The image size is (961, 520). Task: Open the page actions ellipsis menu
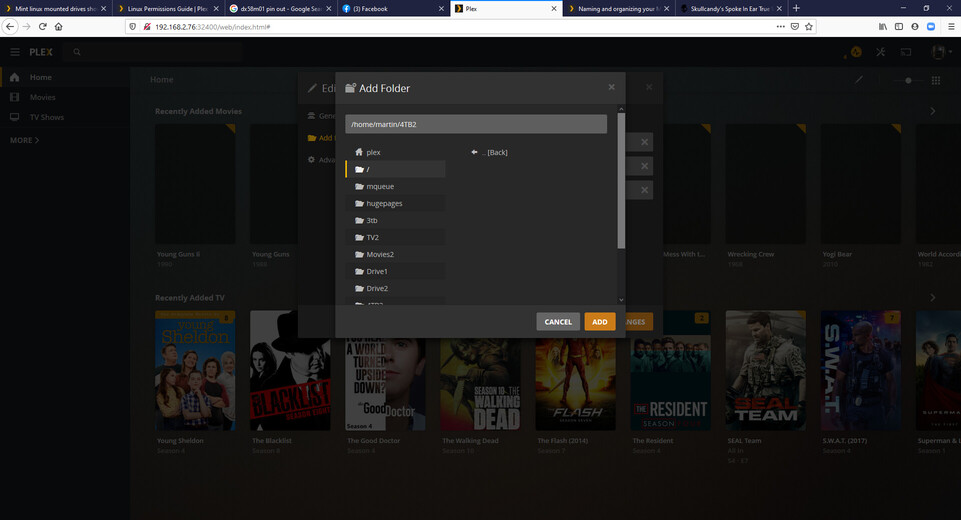tap(780, 26)
